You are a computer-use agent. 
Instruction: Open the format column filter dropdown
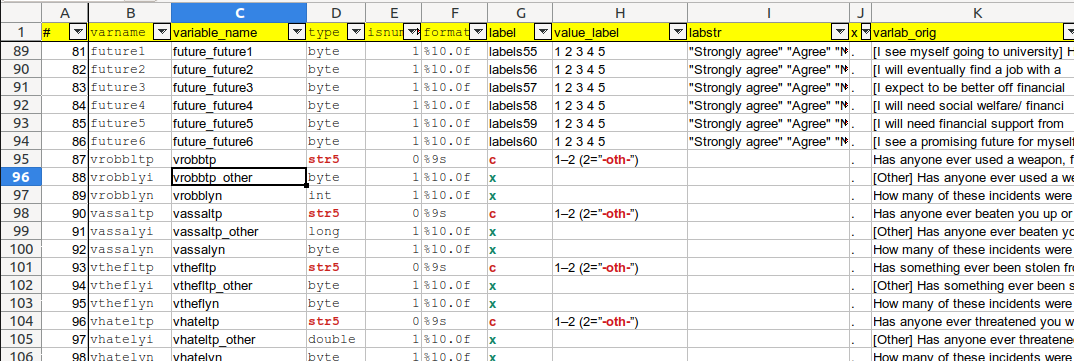click(x=478, y=32)
